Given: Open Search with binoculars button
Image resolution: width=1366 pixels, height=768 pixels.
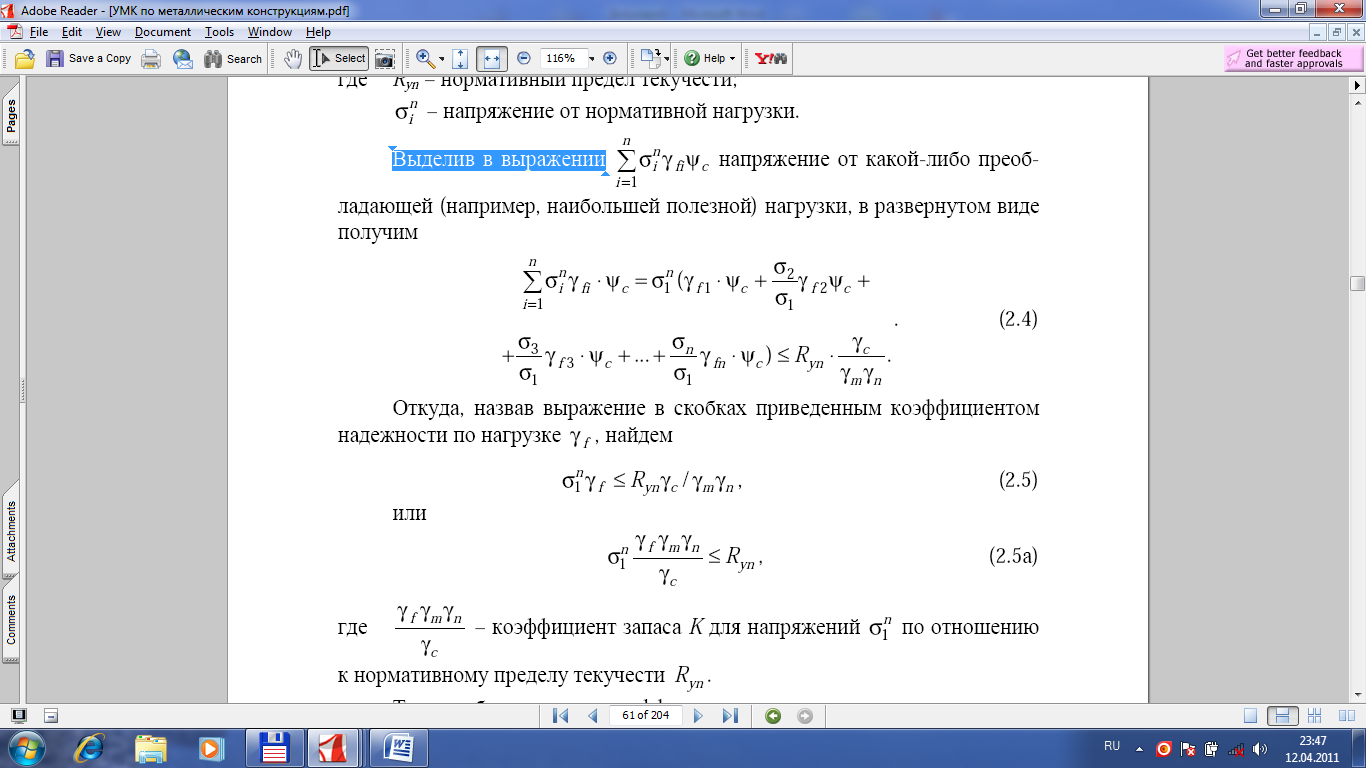Looking at the screenshot, I should click(x=232, y=58).
